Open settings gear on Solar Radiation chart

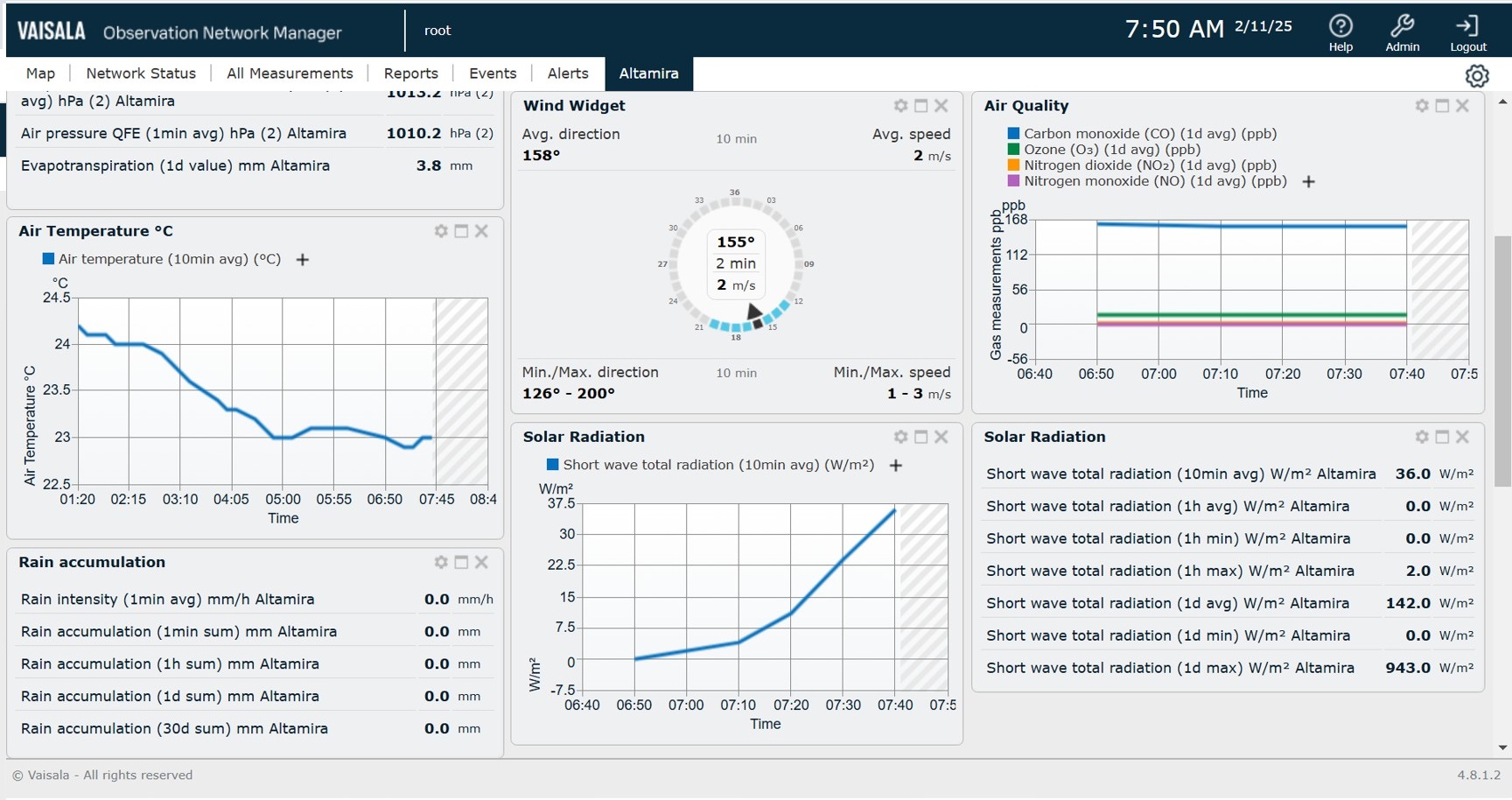(900, 437)
